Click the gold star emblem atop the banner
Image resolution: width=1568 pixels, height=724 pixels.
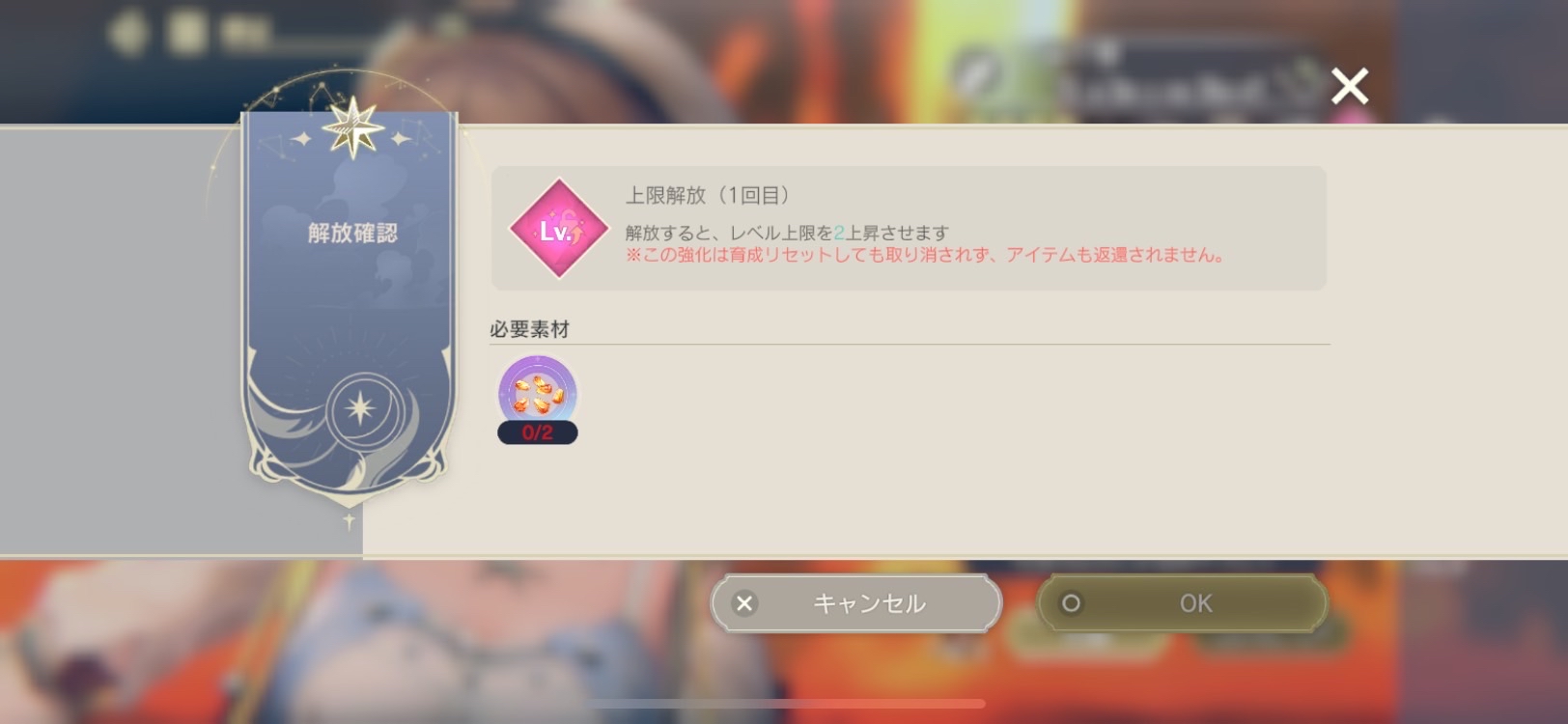tap(352, 127)
